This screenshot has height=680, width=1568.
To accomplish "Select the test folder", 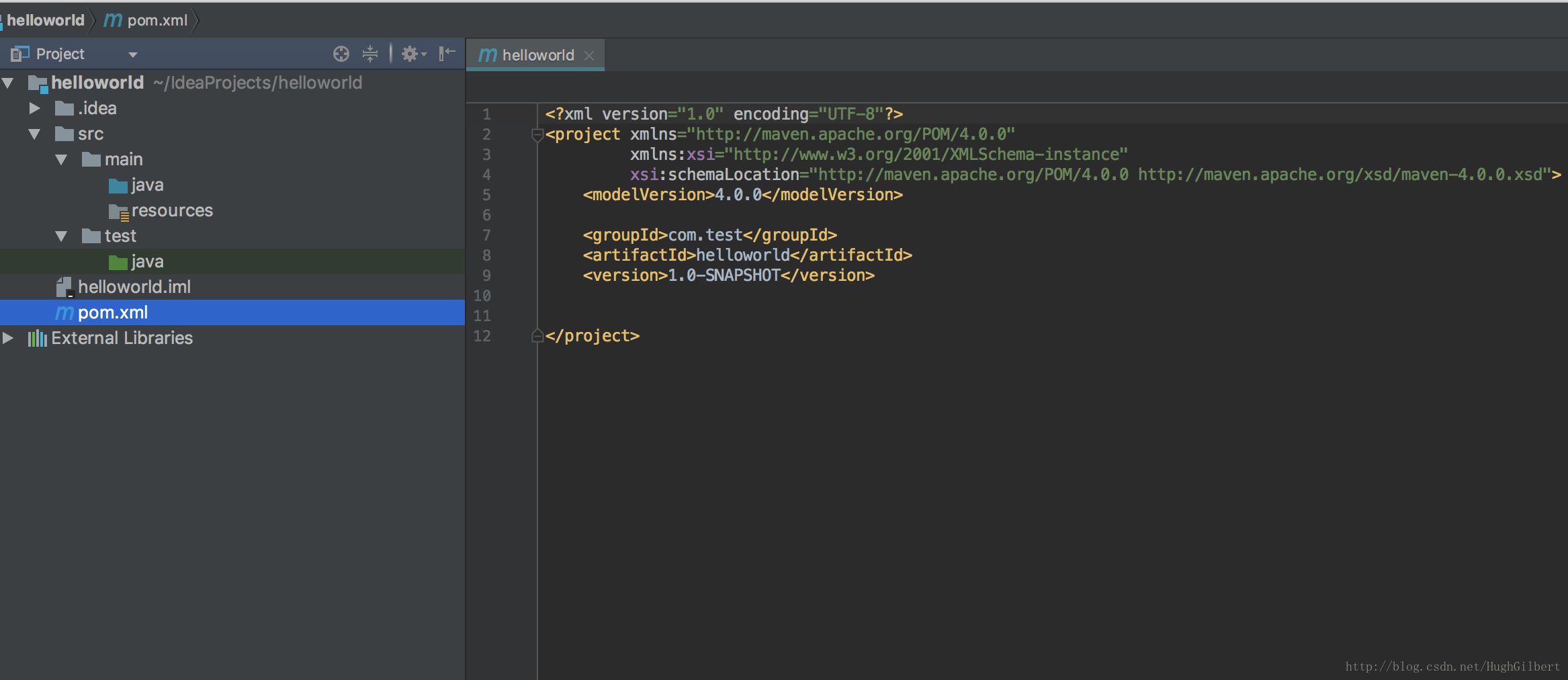I will [232, 236].
